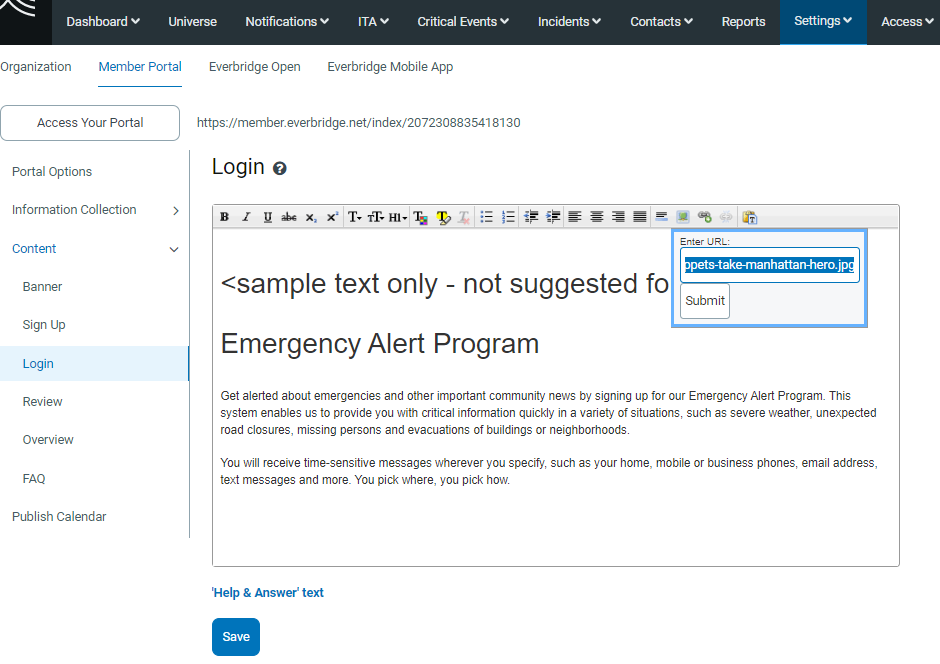Open Portal Options in the sidebar
The height and width of the screenshot is (664, 940).
pyautogui.click(x=52, y=171)
